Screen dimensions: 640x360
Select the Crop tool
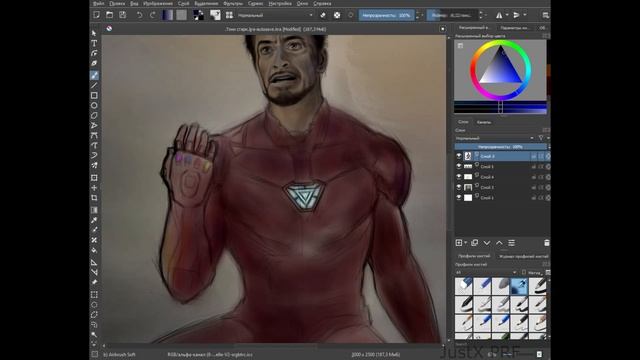pyautogui.click(x=94, y=198)
